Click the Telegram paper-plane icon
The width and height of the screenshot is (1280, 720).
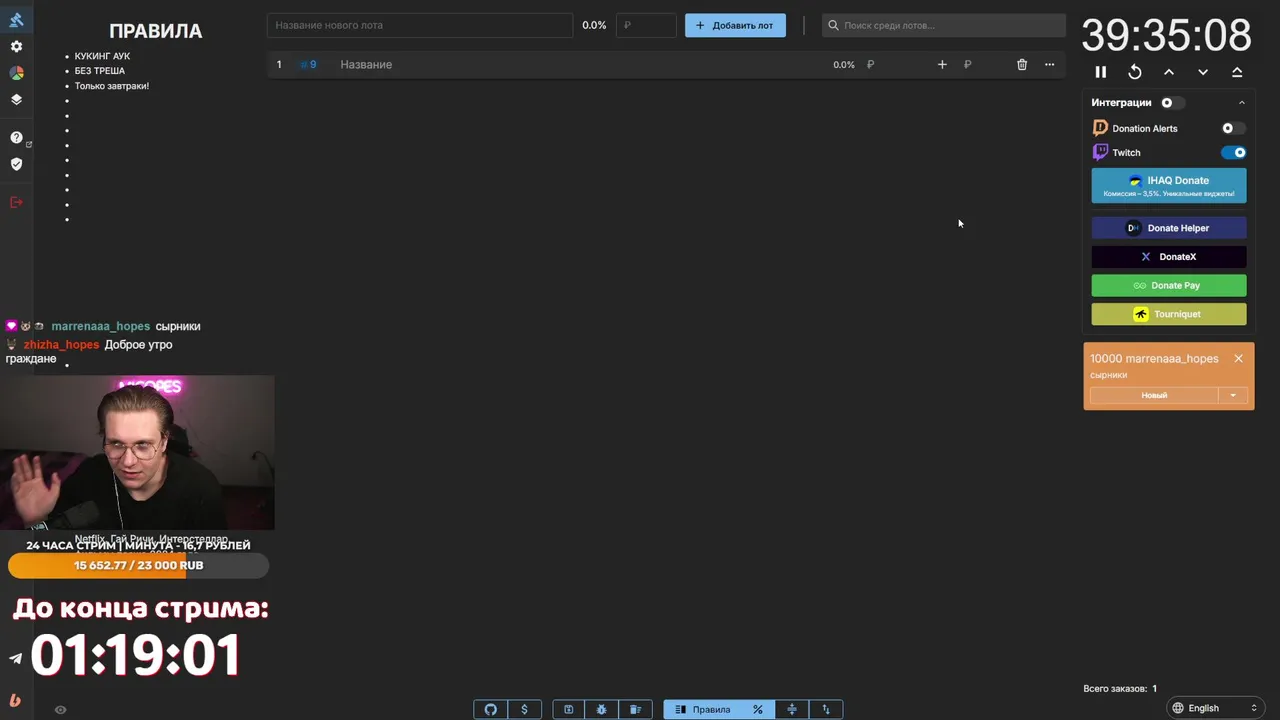click(x=15, y=658)
